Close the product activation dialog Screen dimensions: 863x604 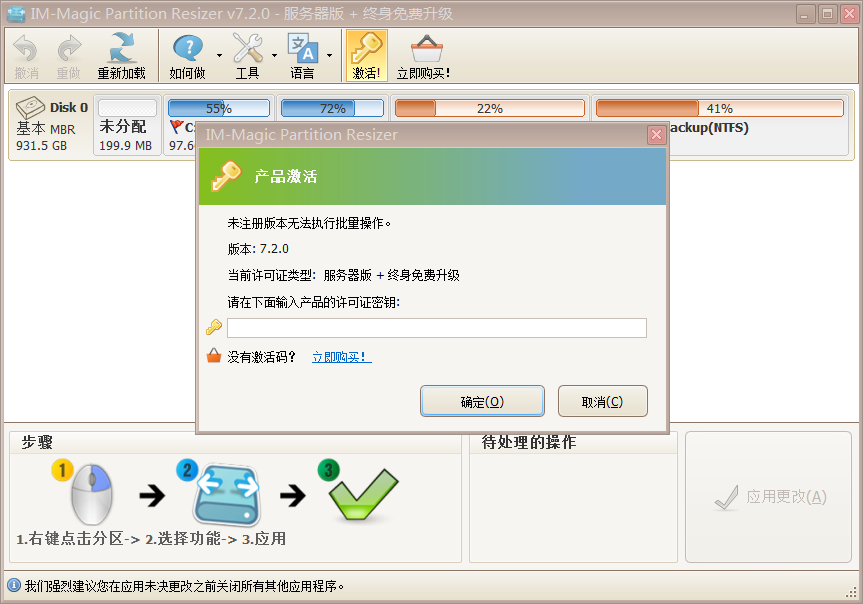(656, 135)
